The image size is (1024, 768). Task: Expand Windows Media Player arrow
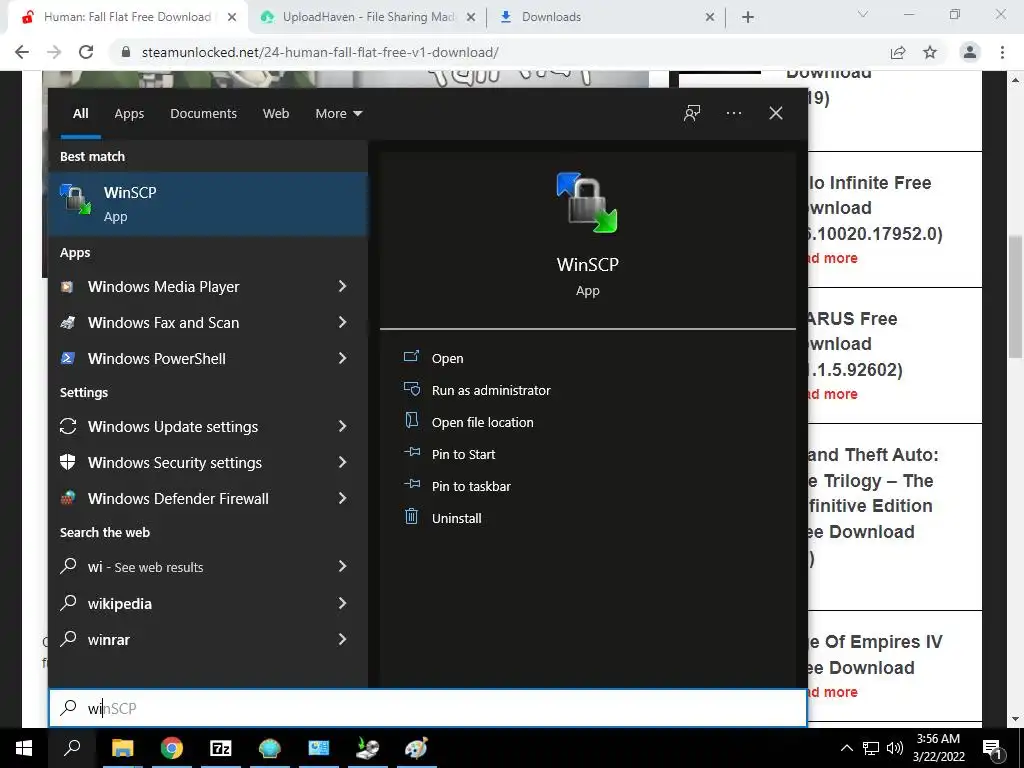pyautogui.click(x=342, y=287)
